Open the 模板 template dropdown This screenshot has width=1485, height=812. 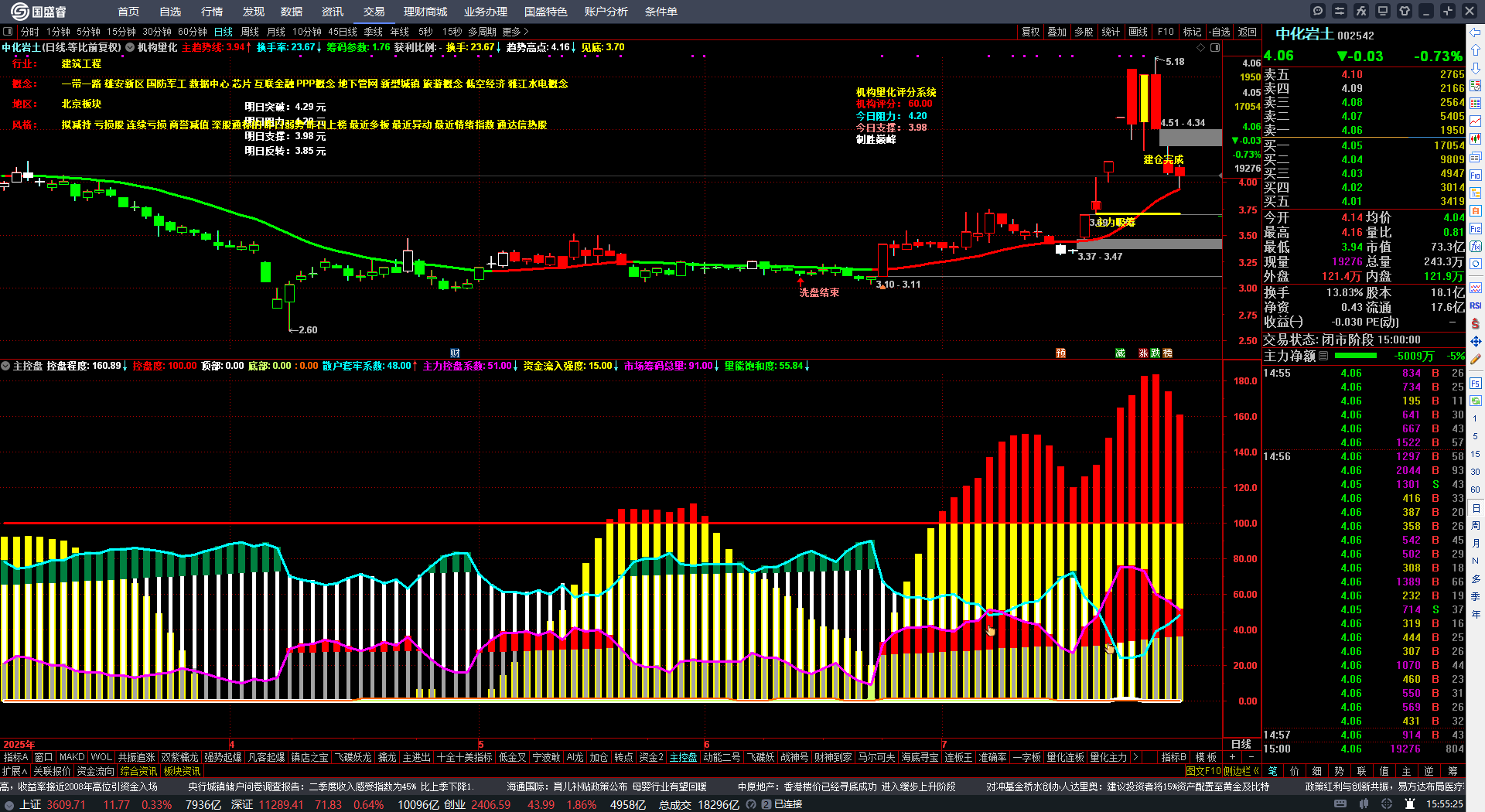[x=1206, y=757]
